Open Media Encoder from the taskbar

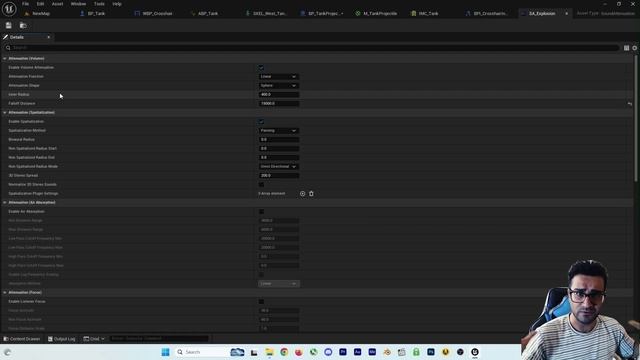tap(372, 352)
